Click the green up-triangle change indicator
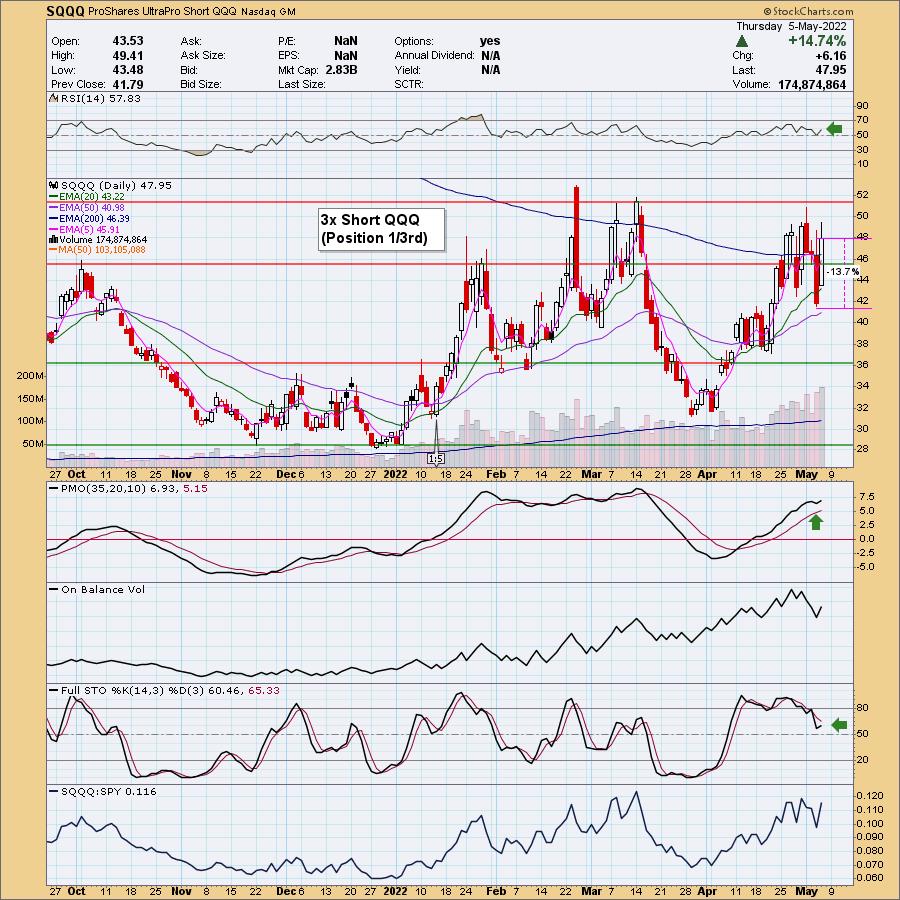This screenshot has height=900, width=900. 742,41
